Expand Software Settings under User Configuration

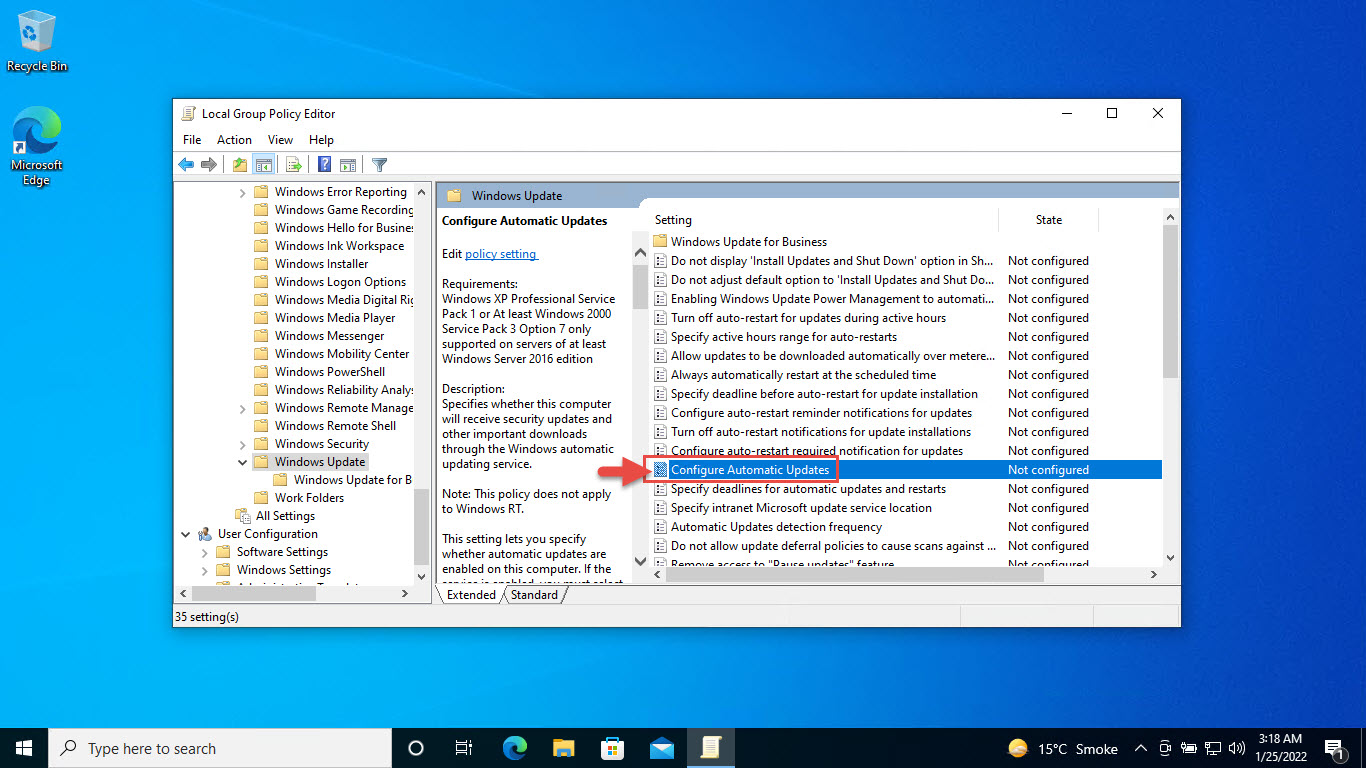(205, 552)
